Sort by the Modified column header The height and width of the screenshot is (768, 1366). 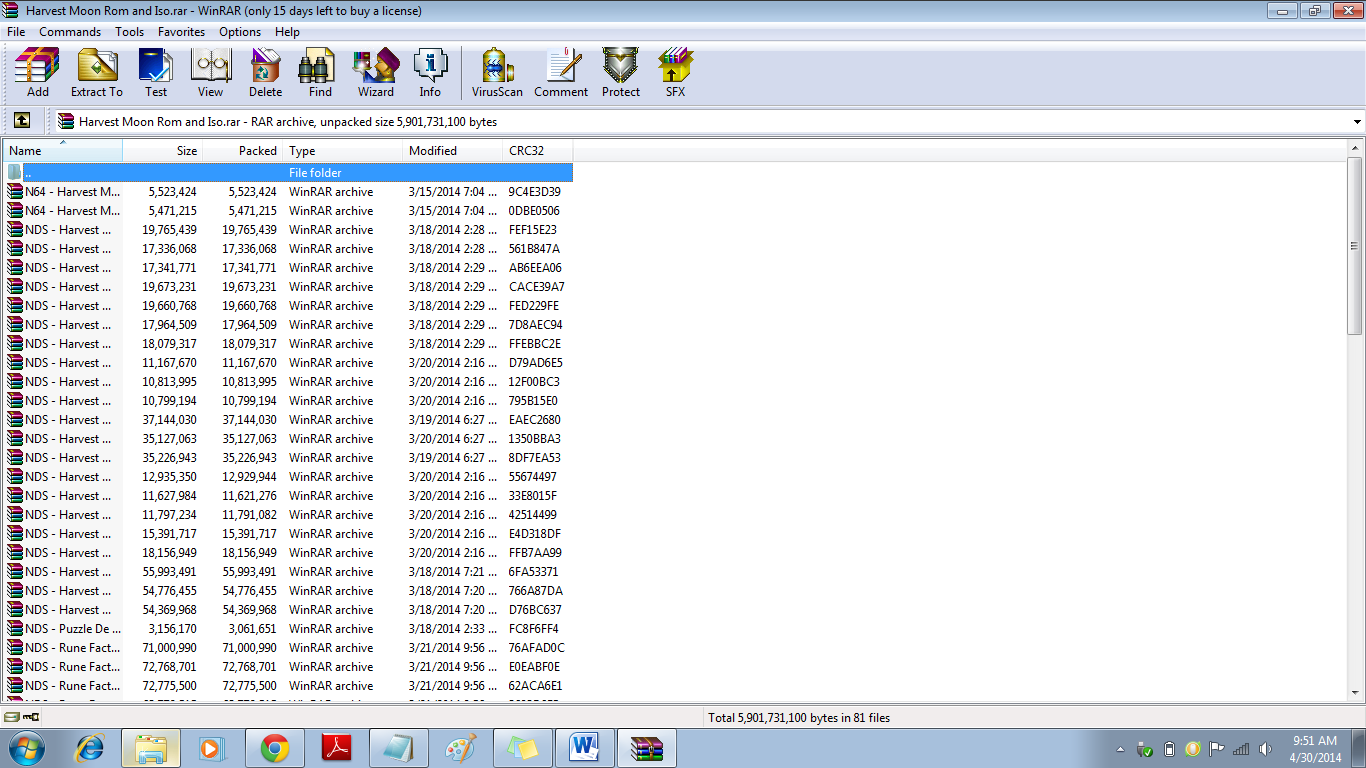coord(453,151)
